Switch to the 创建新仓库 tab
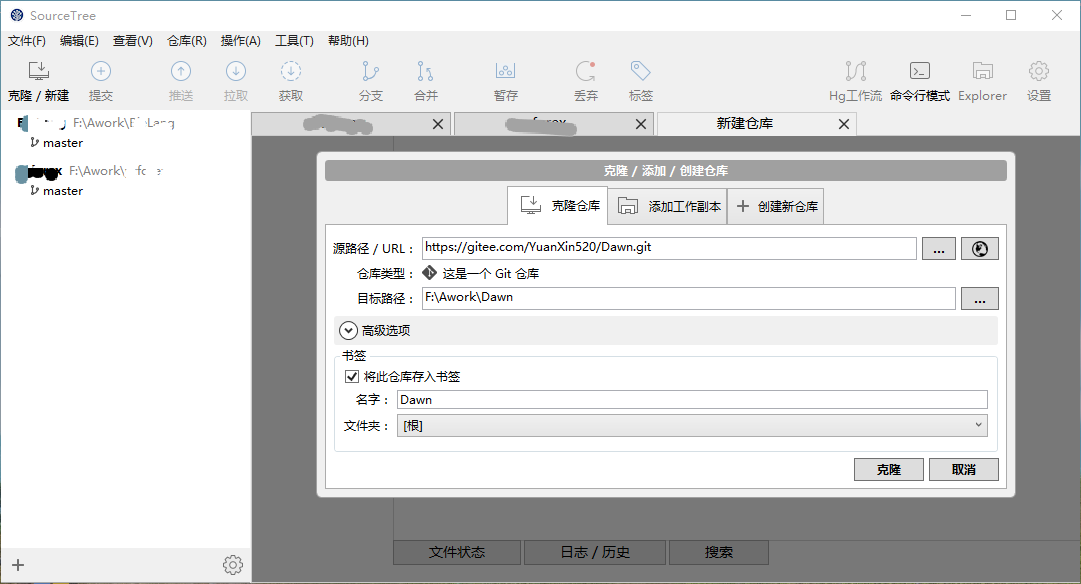 [776, 206]
